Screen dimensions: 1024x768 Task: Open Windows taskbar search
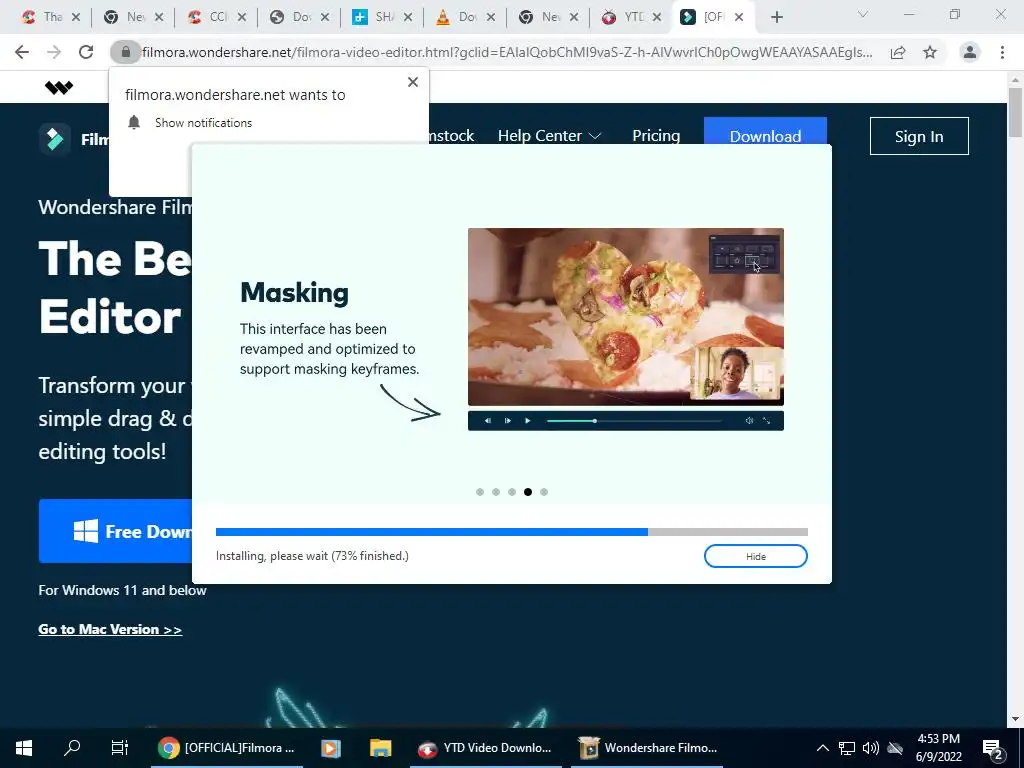click(x=72, y=748)
